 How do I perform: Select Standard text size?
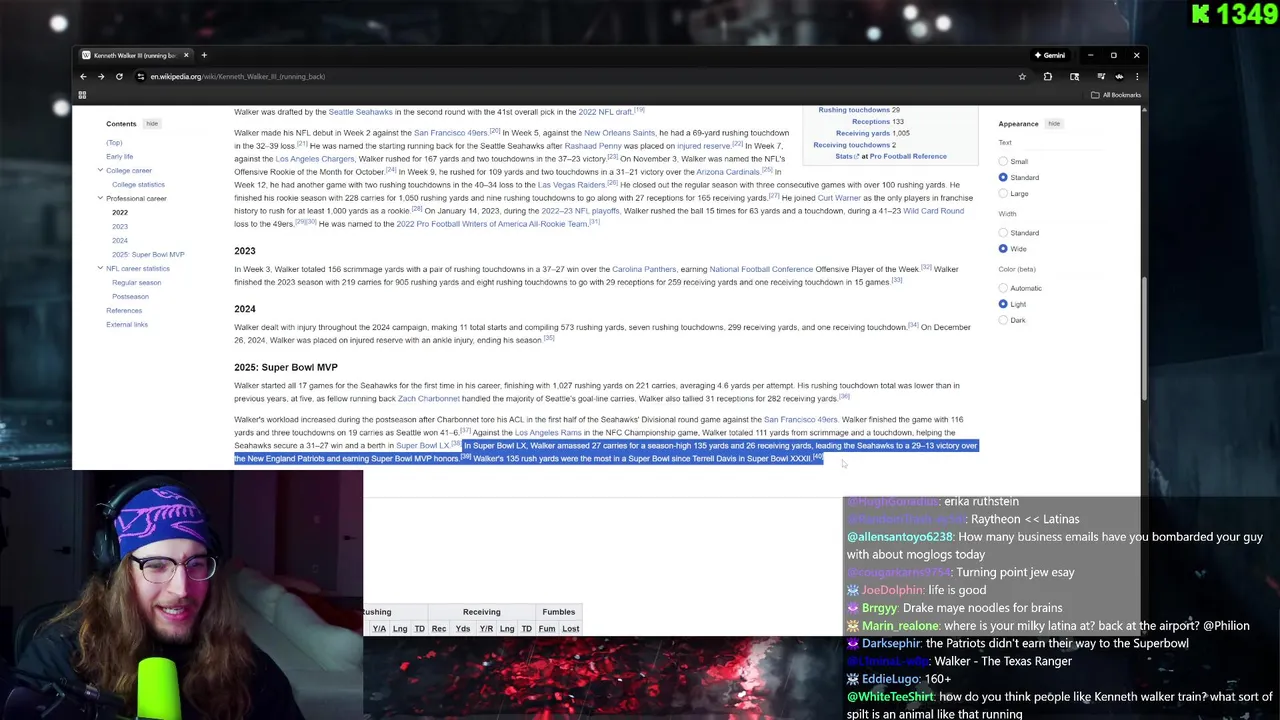pos(1003,178)
